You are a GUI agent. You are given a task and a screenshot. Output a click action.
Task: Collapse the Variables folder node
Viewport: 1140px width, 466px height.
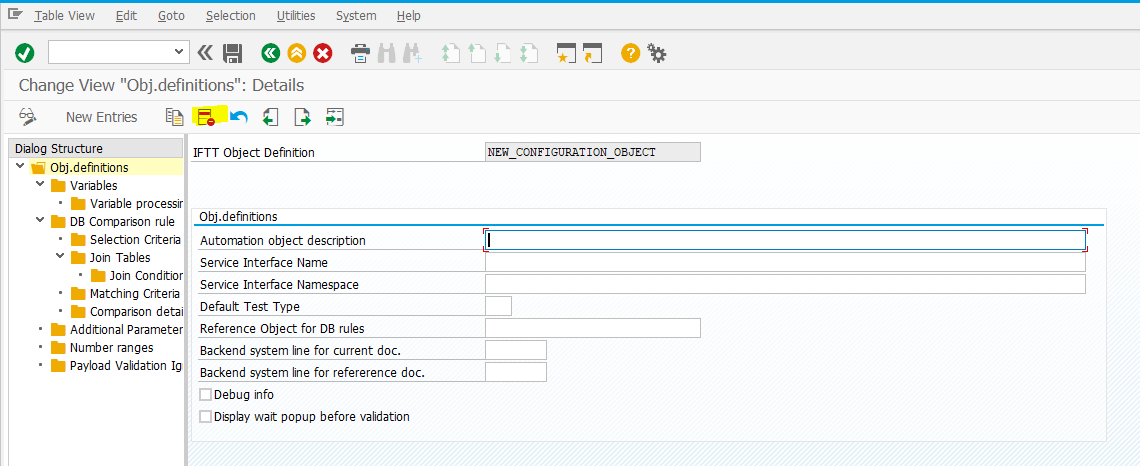(40, 185)
